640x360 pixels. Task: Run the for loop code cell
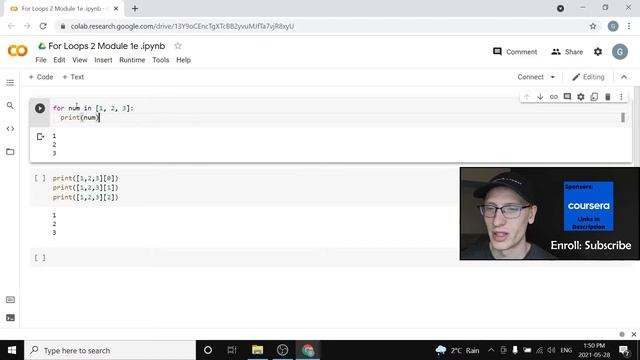(x=40, y=108)
